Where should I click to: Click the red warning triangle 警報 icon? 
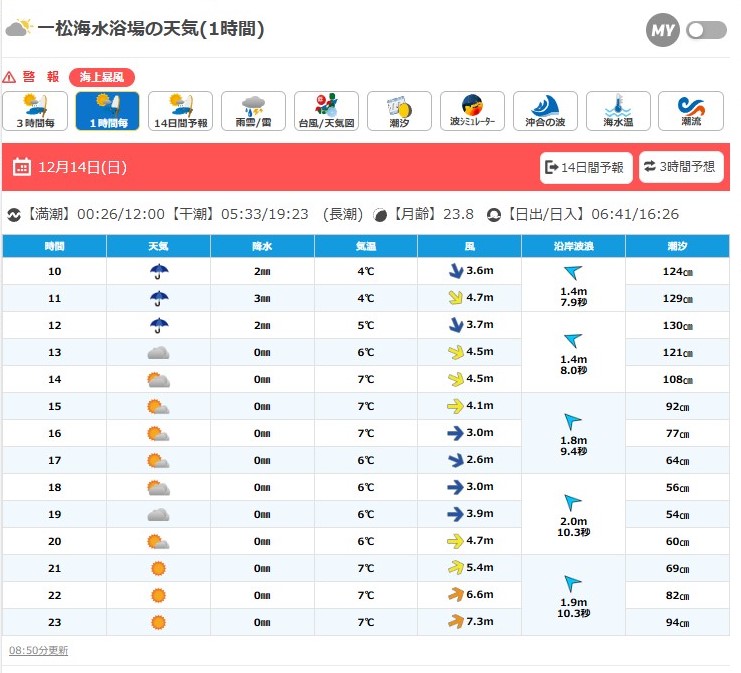click(9, 77)
